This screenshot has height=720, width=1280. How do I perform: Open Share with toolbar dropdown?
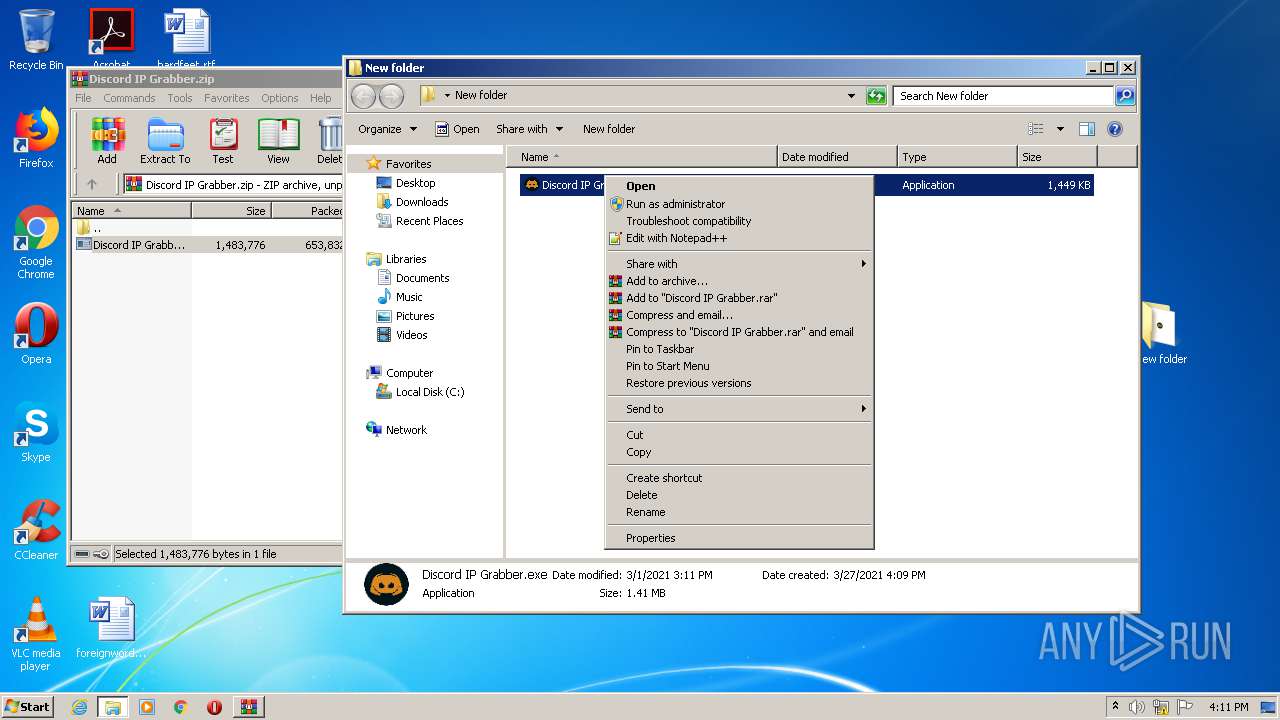tap(530, 129)
